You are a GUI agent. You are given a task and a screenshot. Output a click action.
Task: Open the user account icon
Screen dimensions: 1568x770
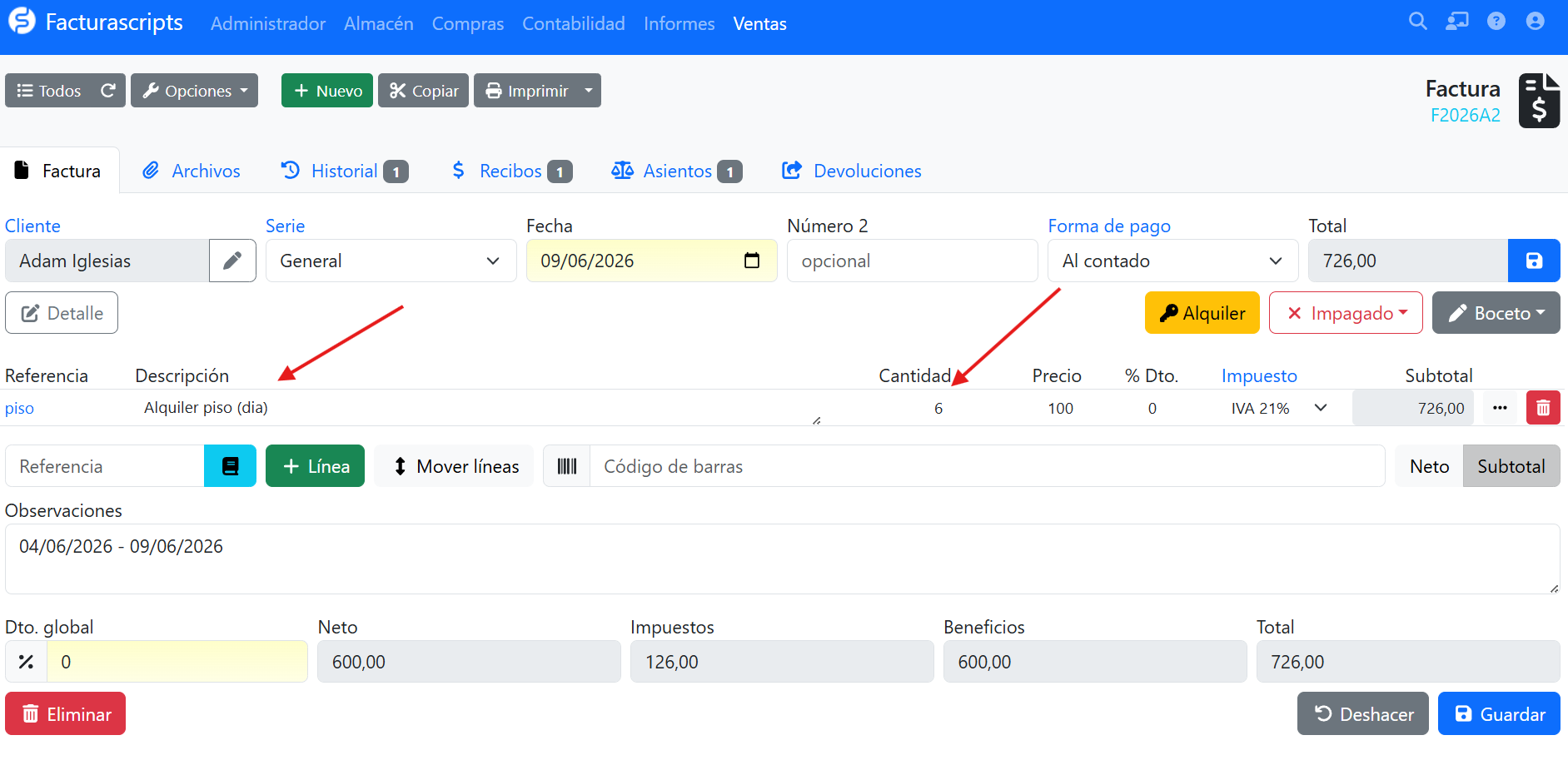click(1536, 21)
